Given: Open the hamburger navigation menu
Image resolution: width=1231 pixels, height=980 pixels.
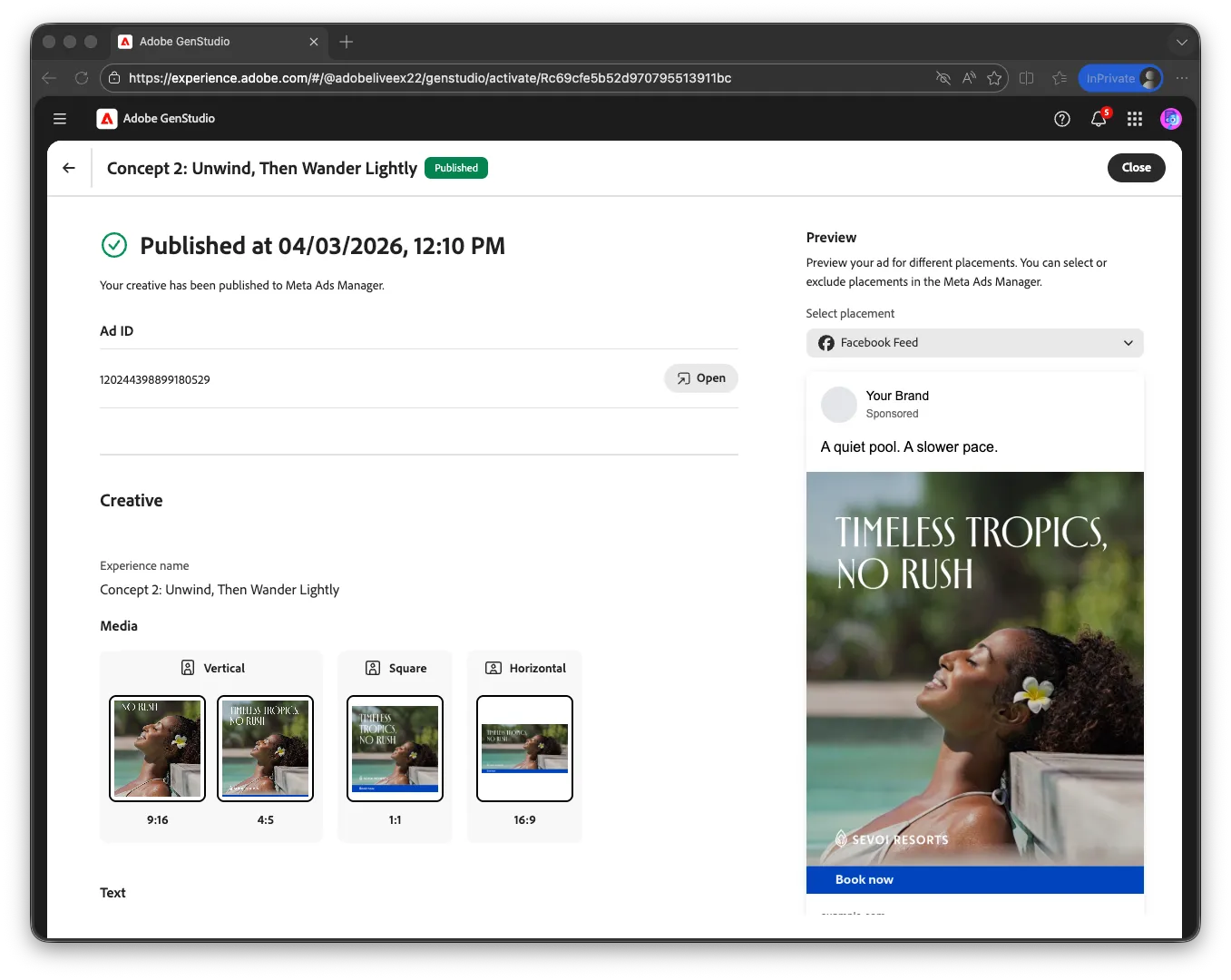Looking at the screenshot, I should pos(60,119).
